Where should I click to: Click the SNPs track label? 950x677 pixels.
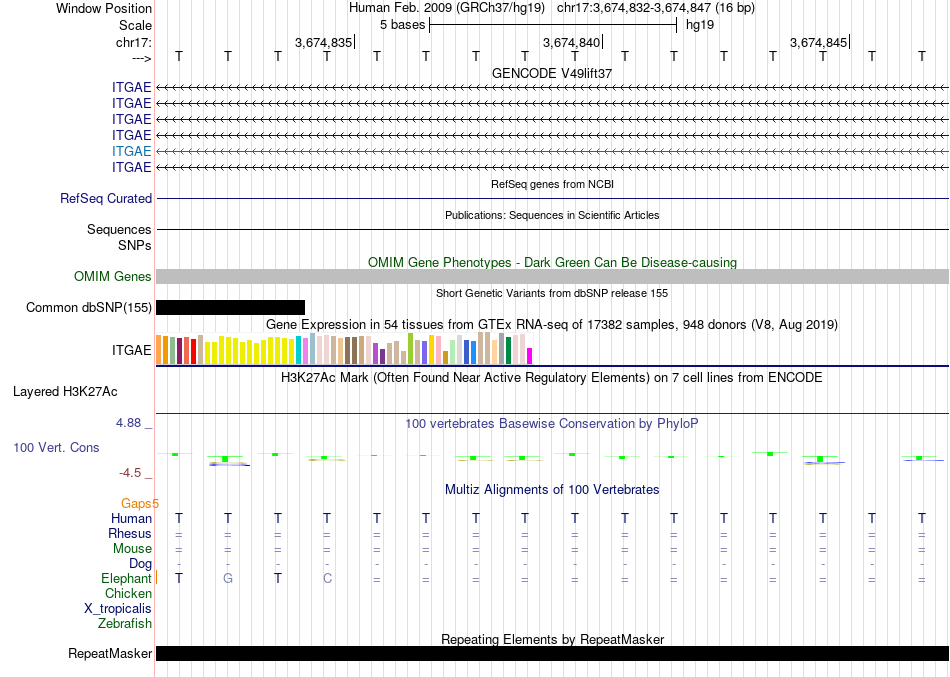135,245
